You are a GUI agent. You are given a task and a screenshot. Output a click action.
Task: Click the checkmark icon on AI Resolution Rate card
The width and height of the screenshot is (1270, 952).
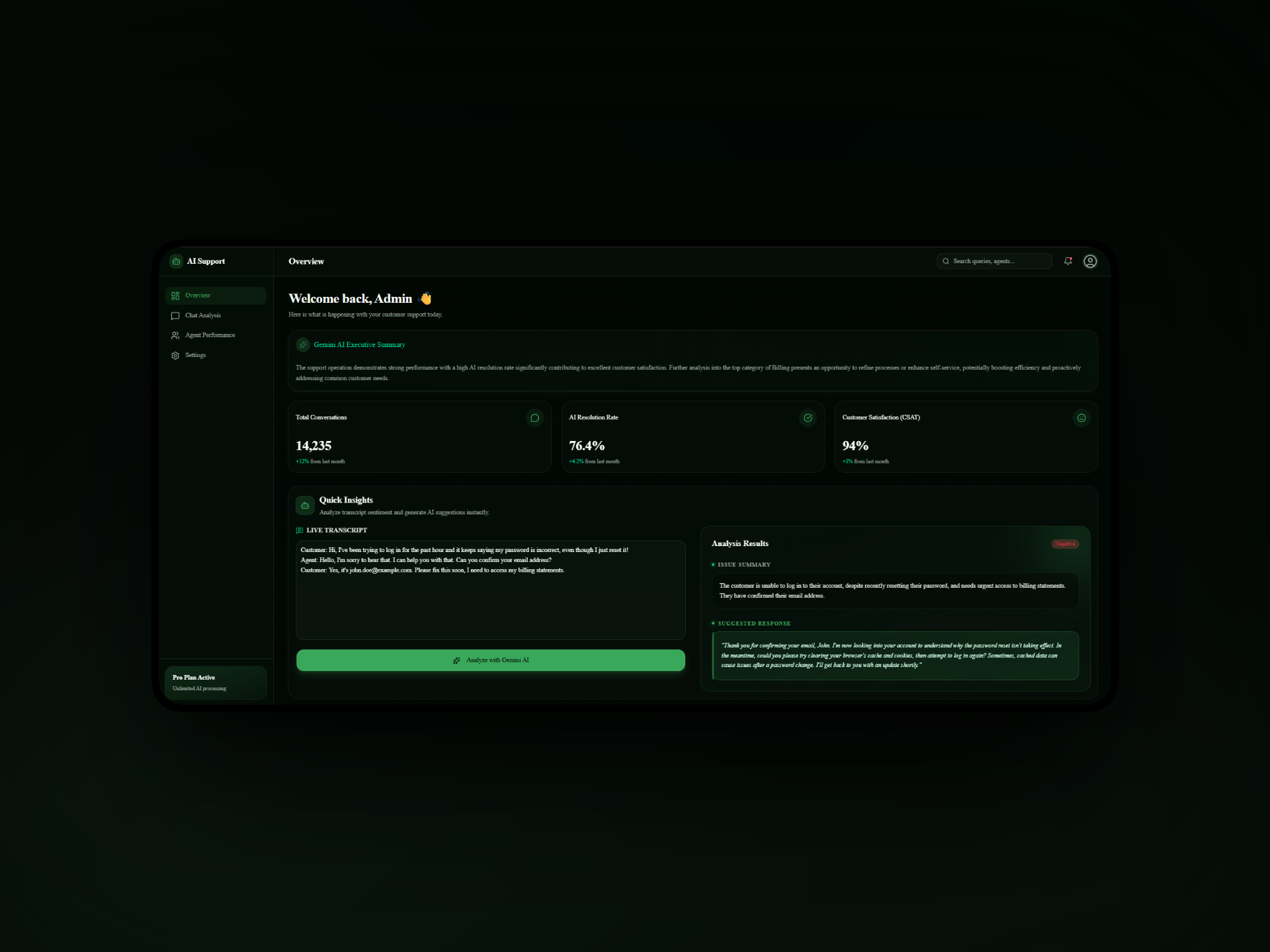pos(808,418)
